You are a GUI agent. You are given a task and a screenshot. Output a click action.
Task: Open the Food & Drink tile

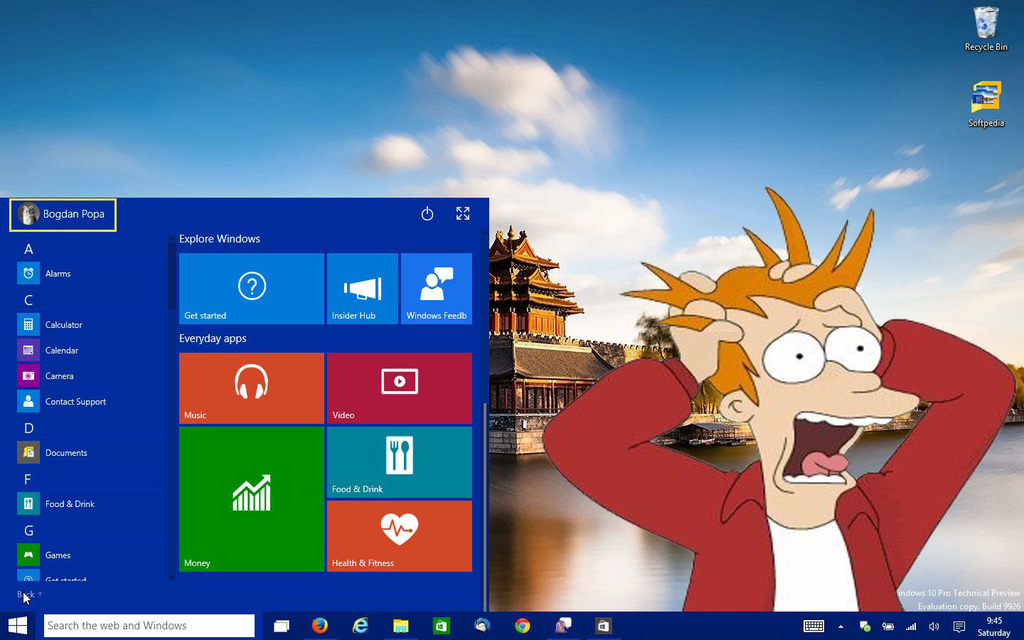click(400, 462)
